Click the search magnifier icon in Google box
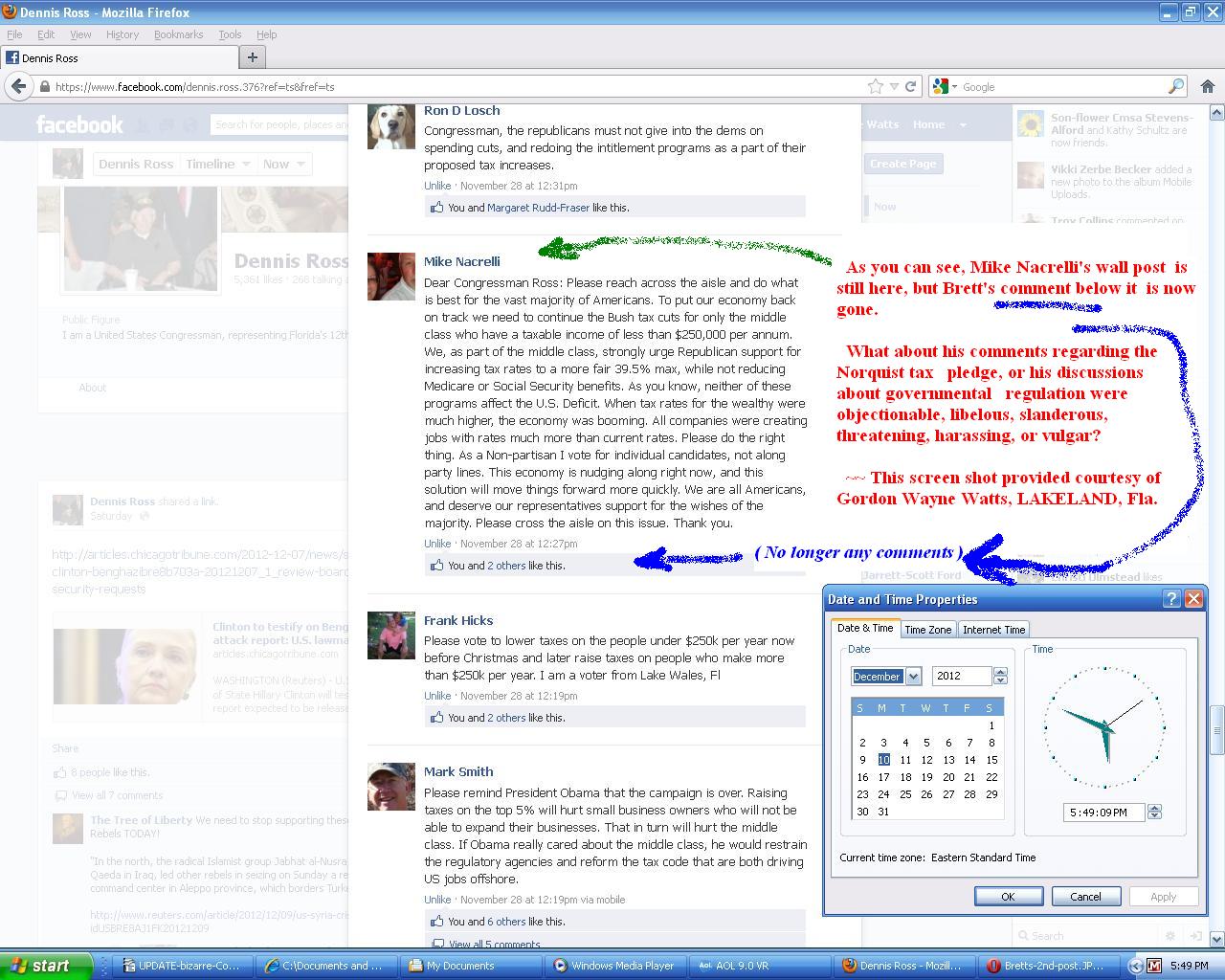This screenshot has width=1225, height=980. coord(1176,86)
